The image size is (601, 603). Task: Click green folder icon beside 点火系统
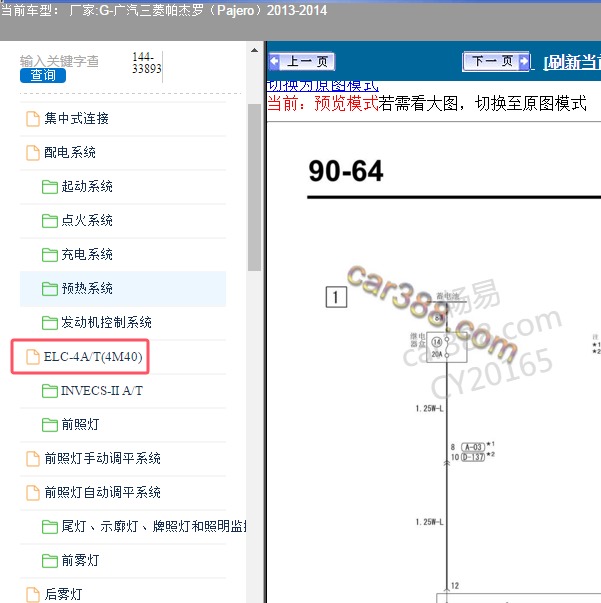[50, 221]
